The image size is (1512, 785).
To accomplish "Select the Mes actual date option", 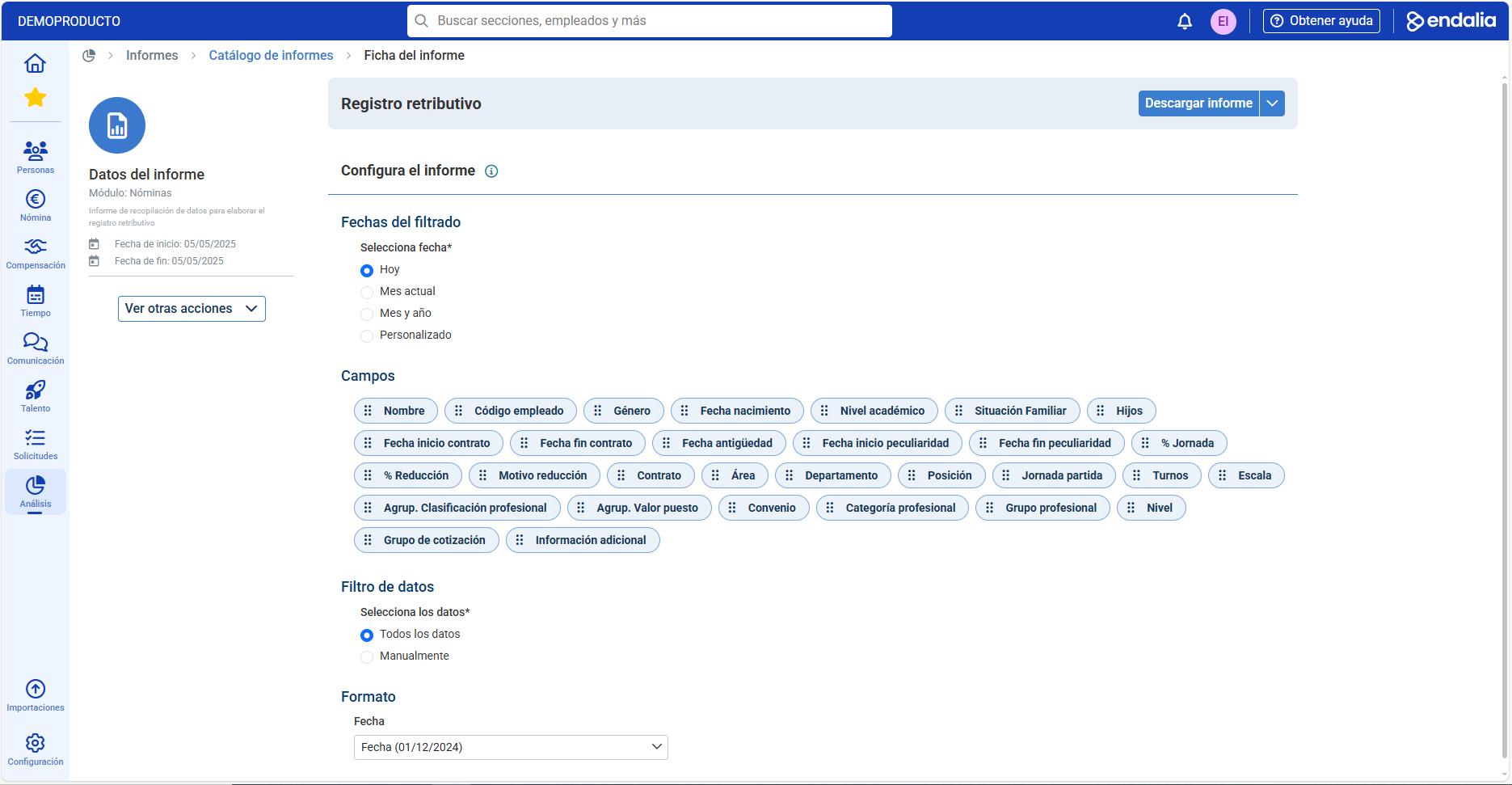I will pos(367,292).
